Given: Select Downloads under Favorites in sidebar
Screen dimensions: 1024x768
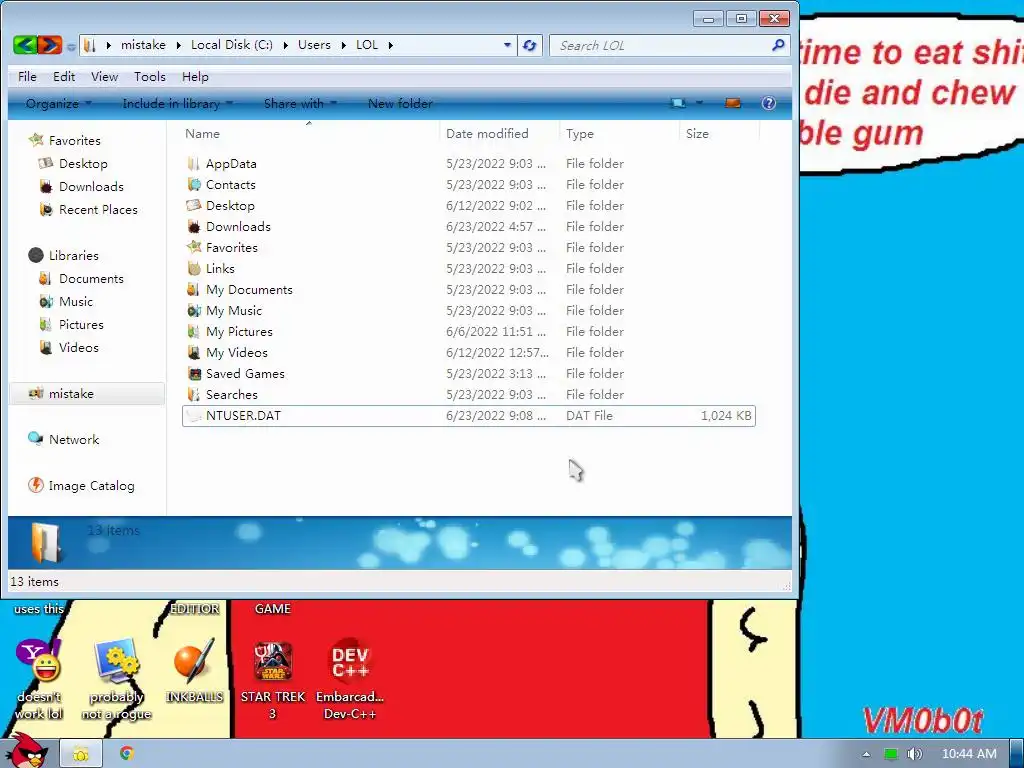Looking at the screenshot, I should (x=81, y=187).
